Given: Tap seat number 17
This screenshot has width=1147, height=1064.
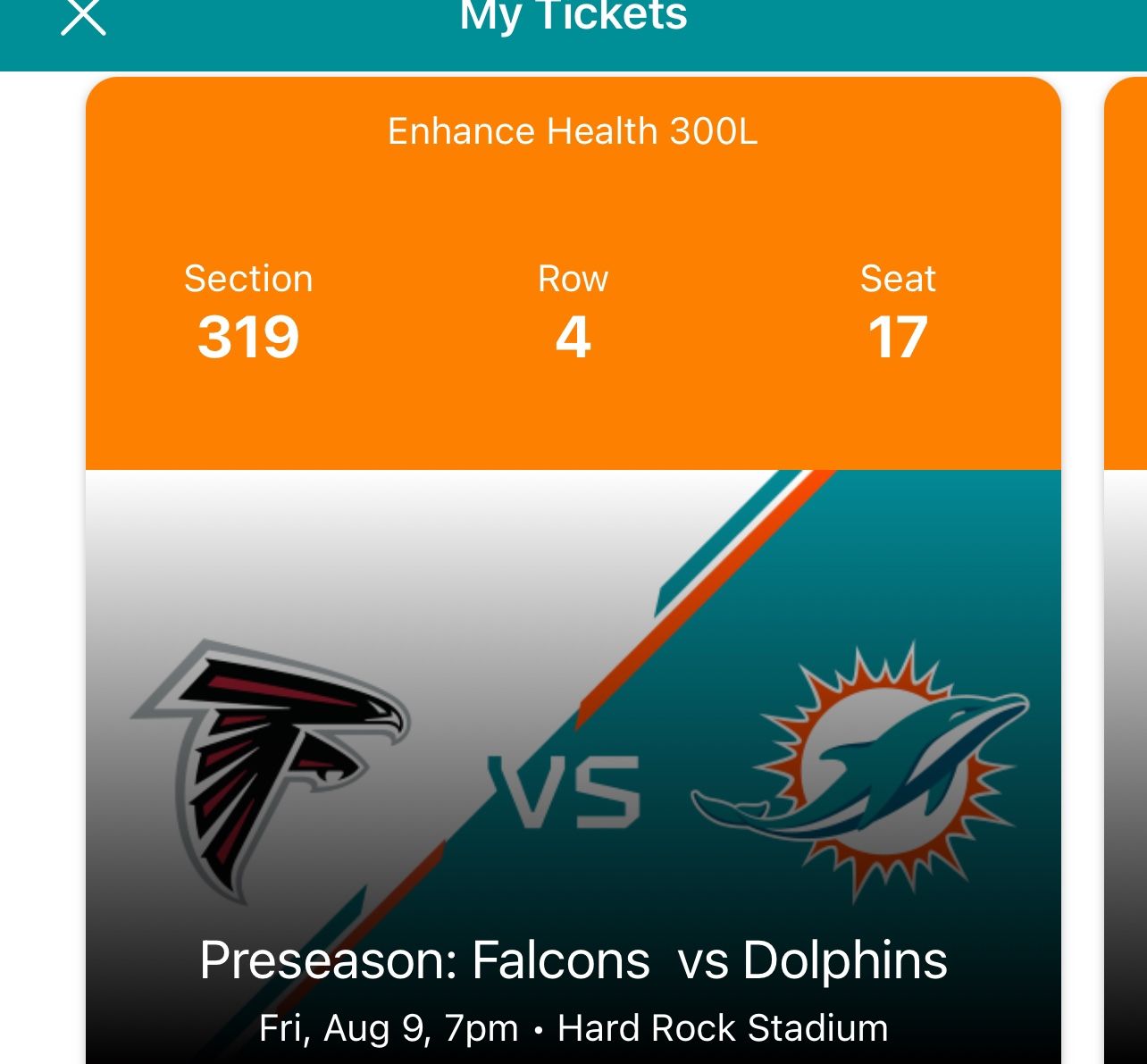Looking at the screenshot, I should click(x=898, y=337).
